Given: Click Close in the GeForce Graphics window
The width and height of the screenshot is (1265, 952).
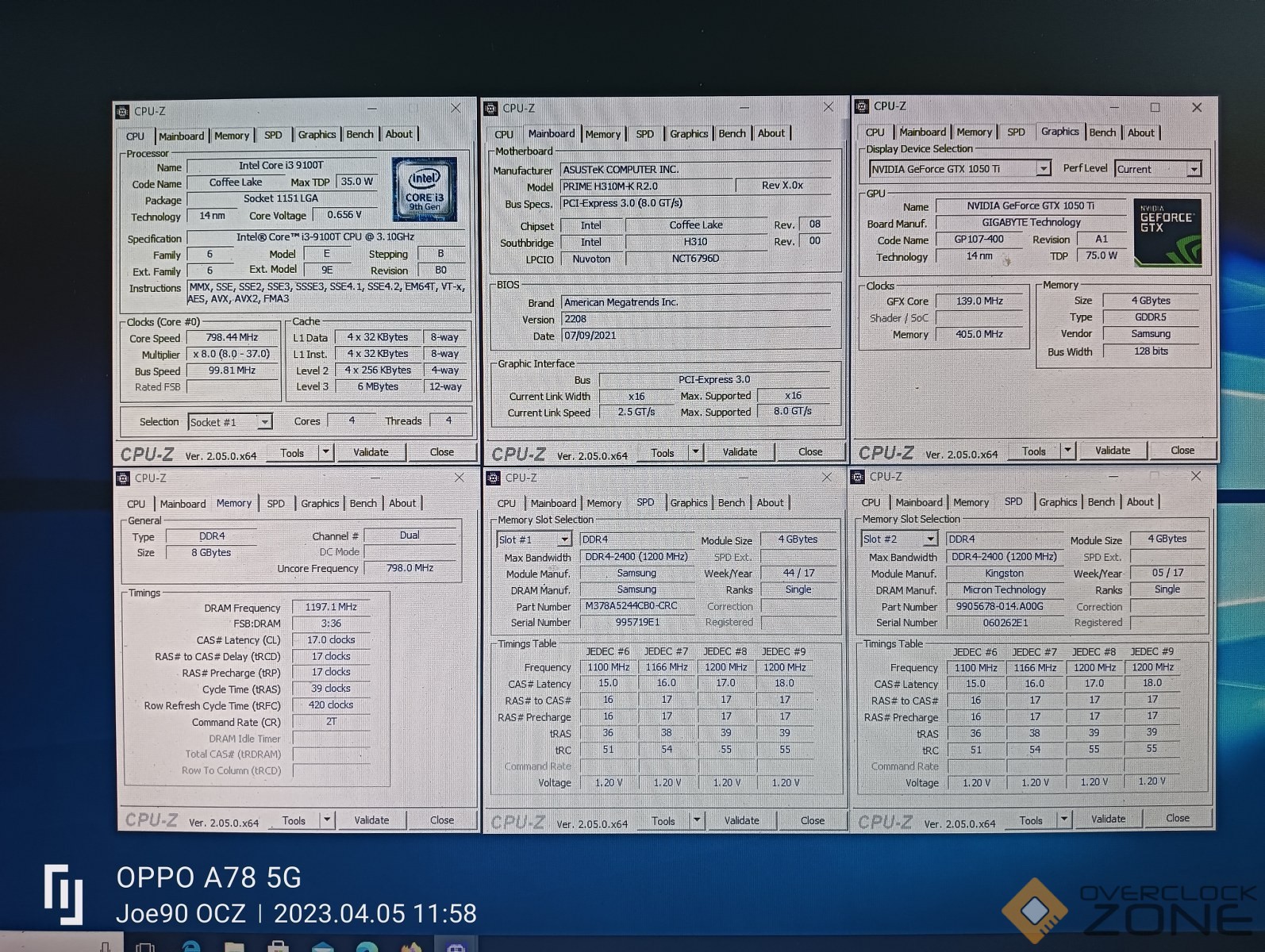Looking at the screenshot, I should [1182, 450].
